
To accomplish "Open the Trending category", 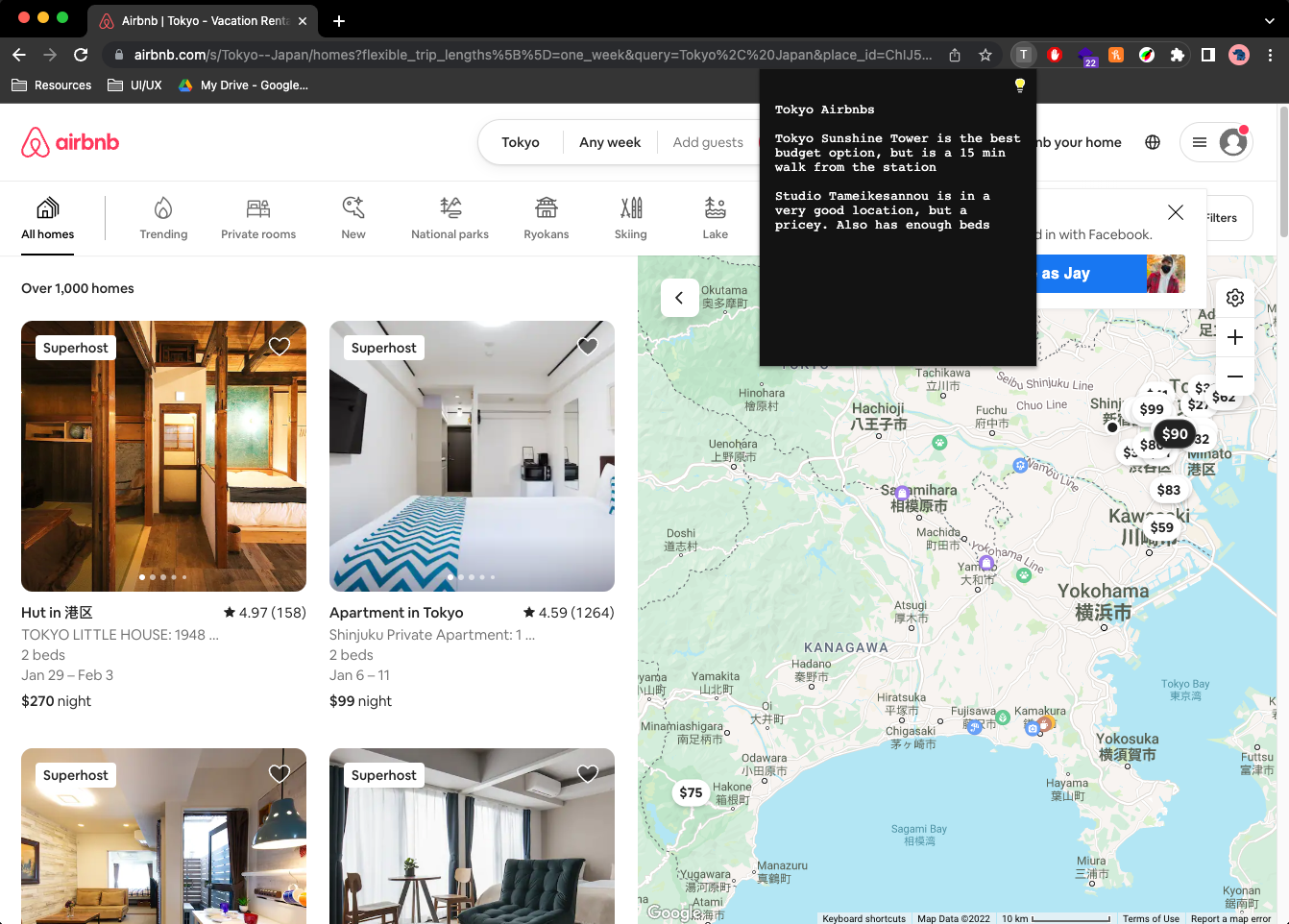I will coord(163,218).
